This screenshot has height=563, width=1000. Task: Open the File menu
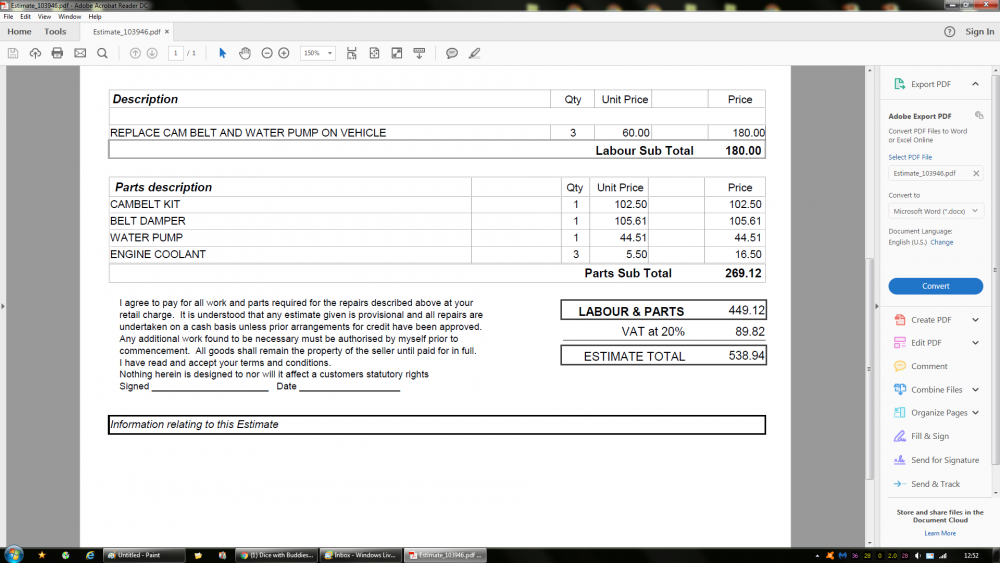8,17
